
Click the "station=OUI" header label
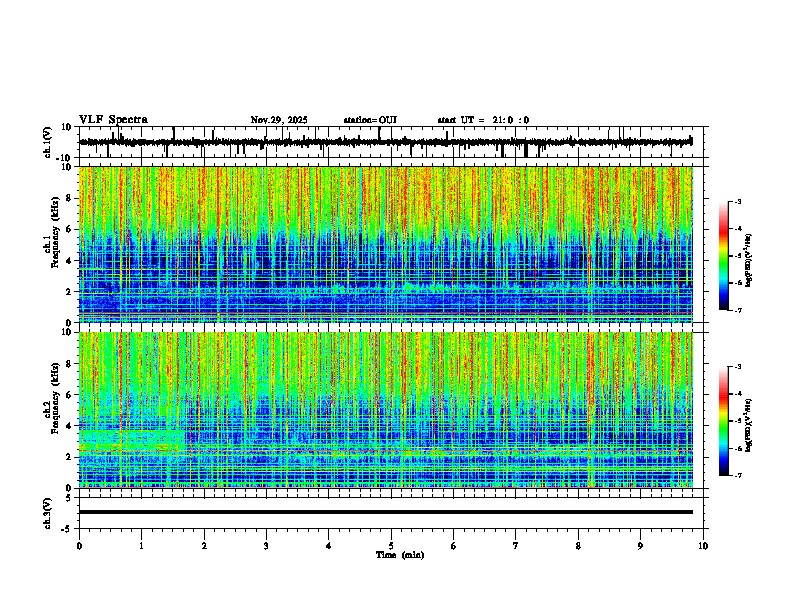click(x=370, y=120)
